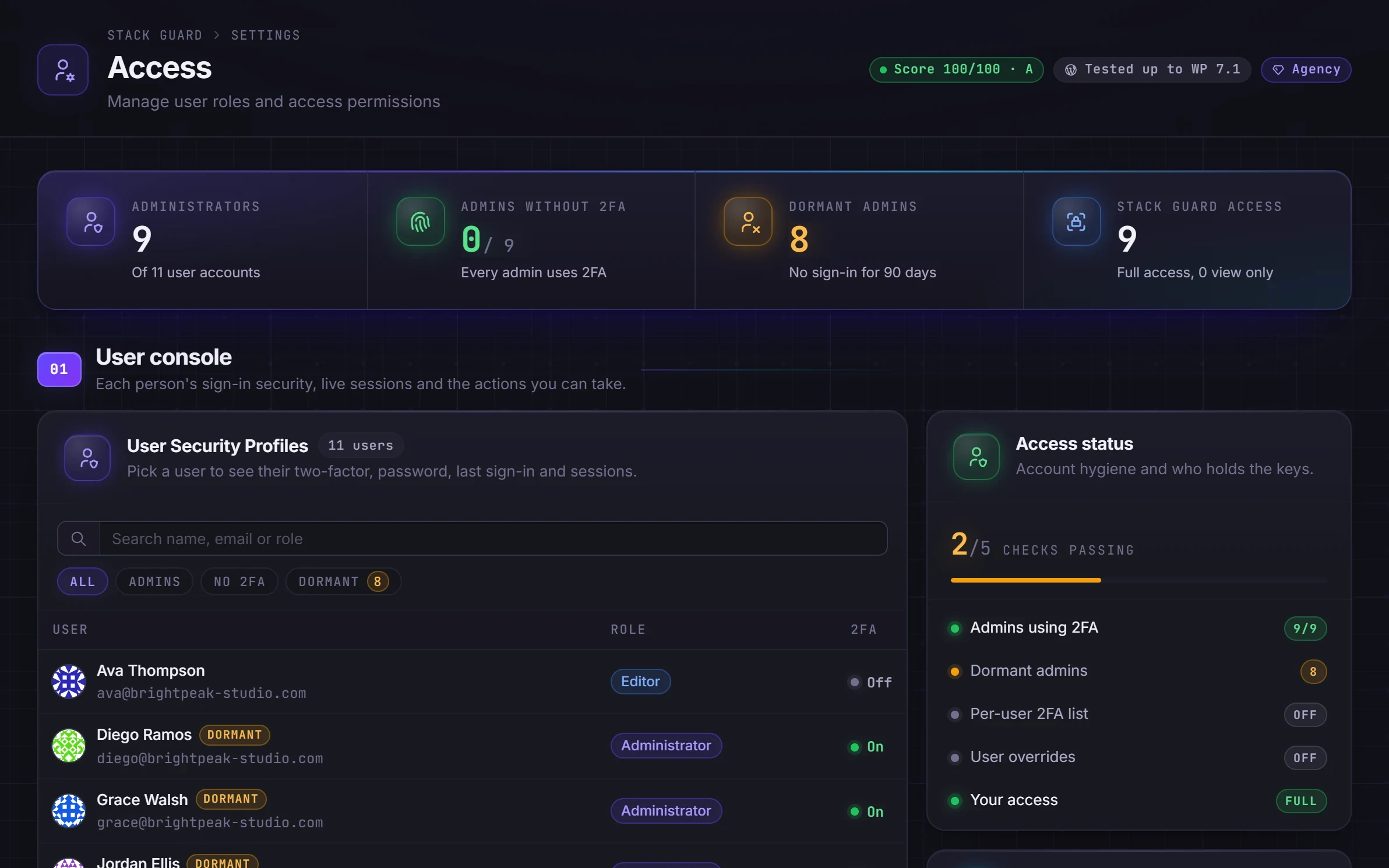Click the Editor role badge for Ava
1389x868 pixels.
tap(640, 682)
